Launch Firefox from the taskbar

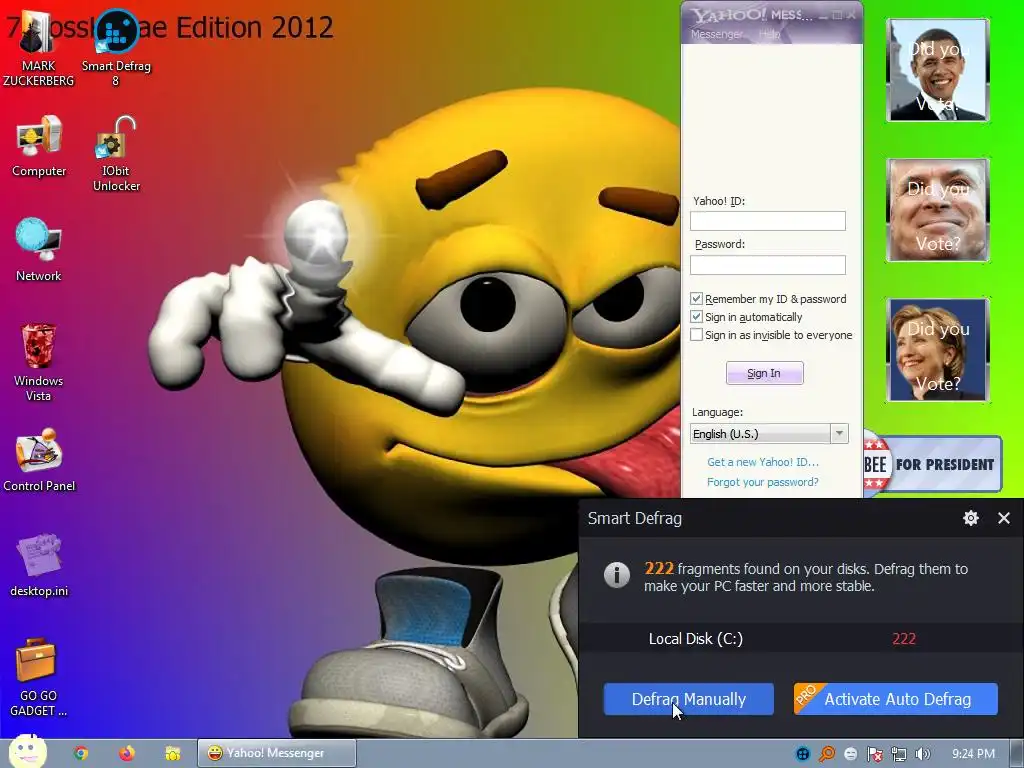click(127, 753)
